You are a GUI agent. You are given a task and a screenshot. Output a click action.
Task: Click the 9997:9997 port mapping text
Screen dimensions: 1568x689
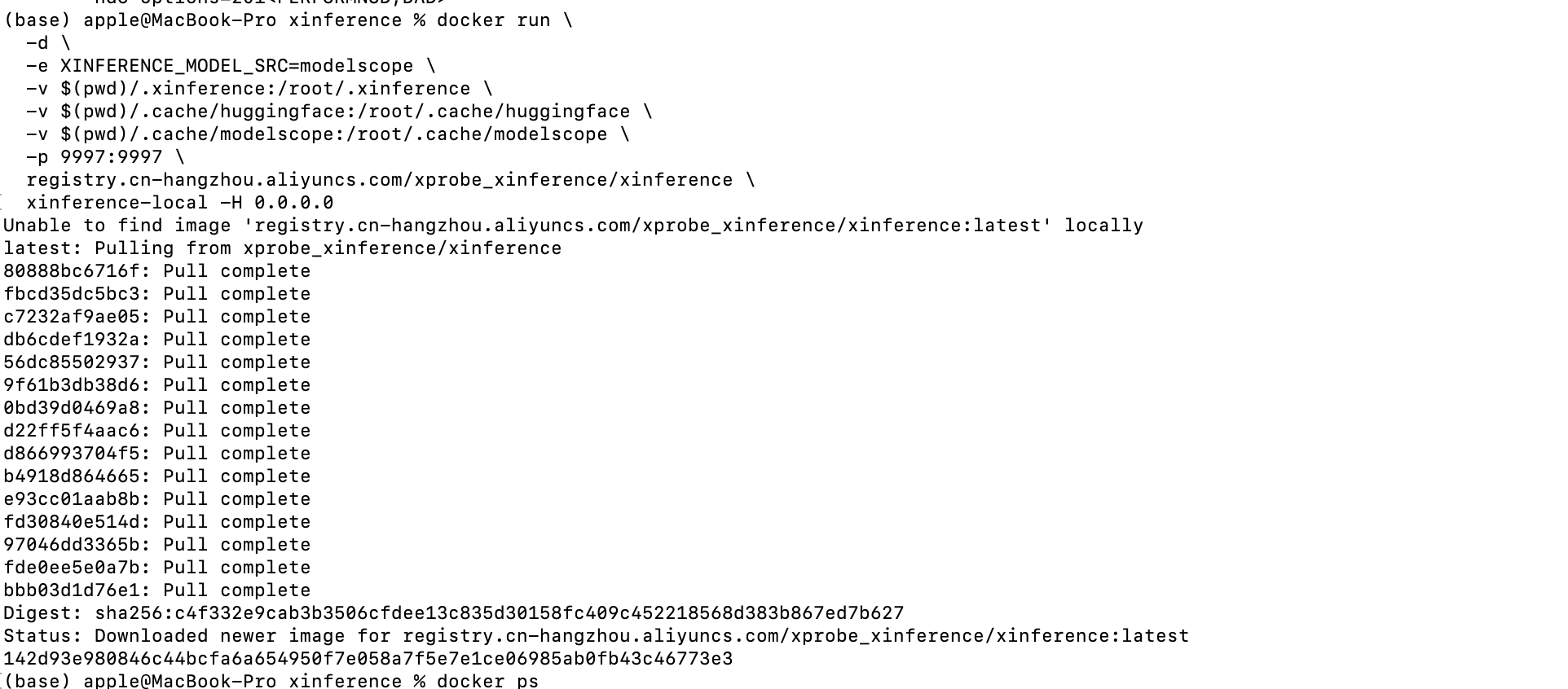[x=111, y=157]
